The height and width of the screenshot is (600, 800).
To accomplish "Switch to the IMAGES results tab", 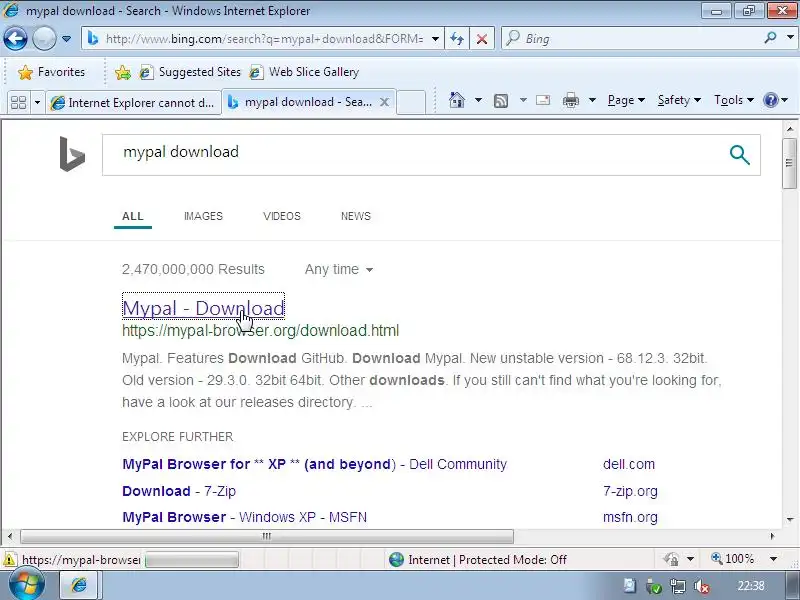I will [x=203, y=216].
